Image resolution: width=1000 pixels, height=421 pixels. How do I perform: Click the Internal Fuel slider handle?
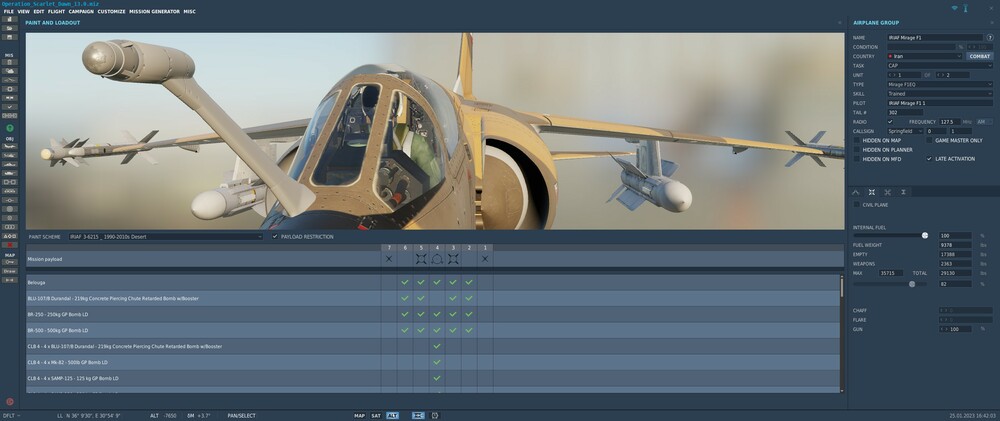click(x=925, y=235)
